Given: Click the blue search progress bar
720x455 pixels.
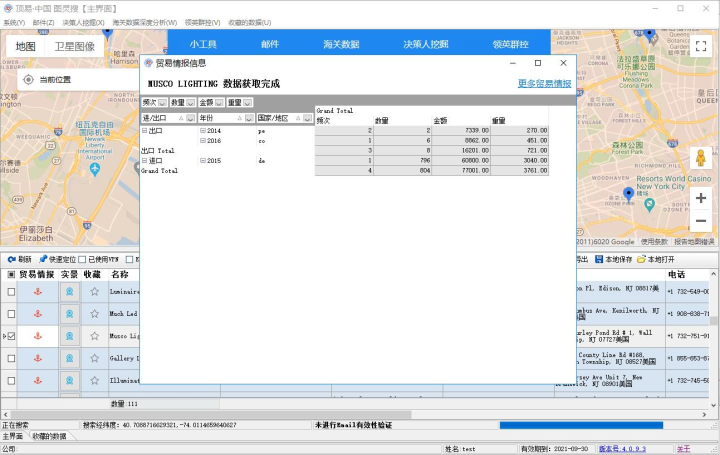Looking at the screenshot, I should pos(581,425).
